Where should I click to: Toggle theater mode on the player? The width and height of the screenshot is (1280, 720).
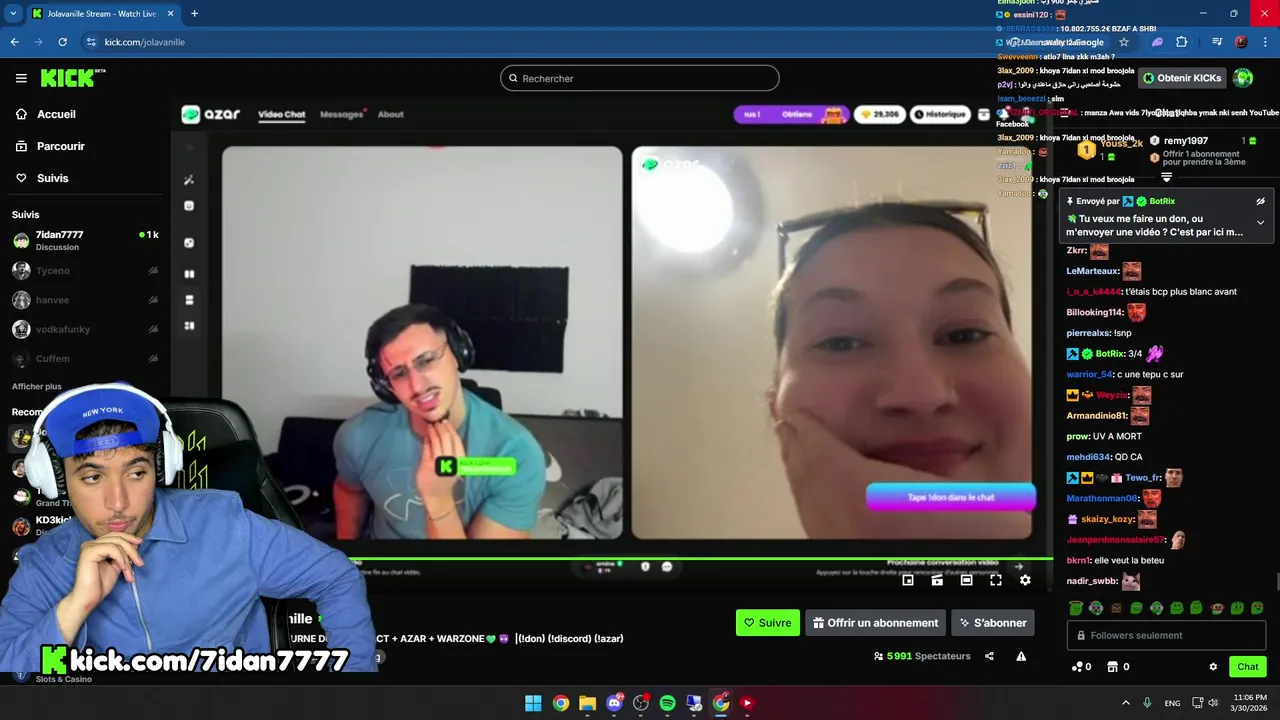966,580
